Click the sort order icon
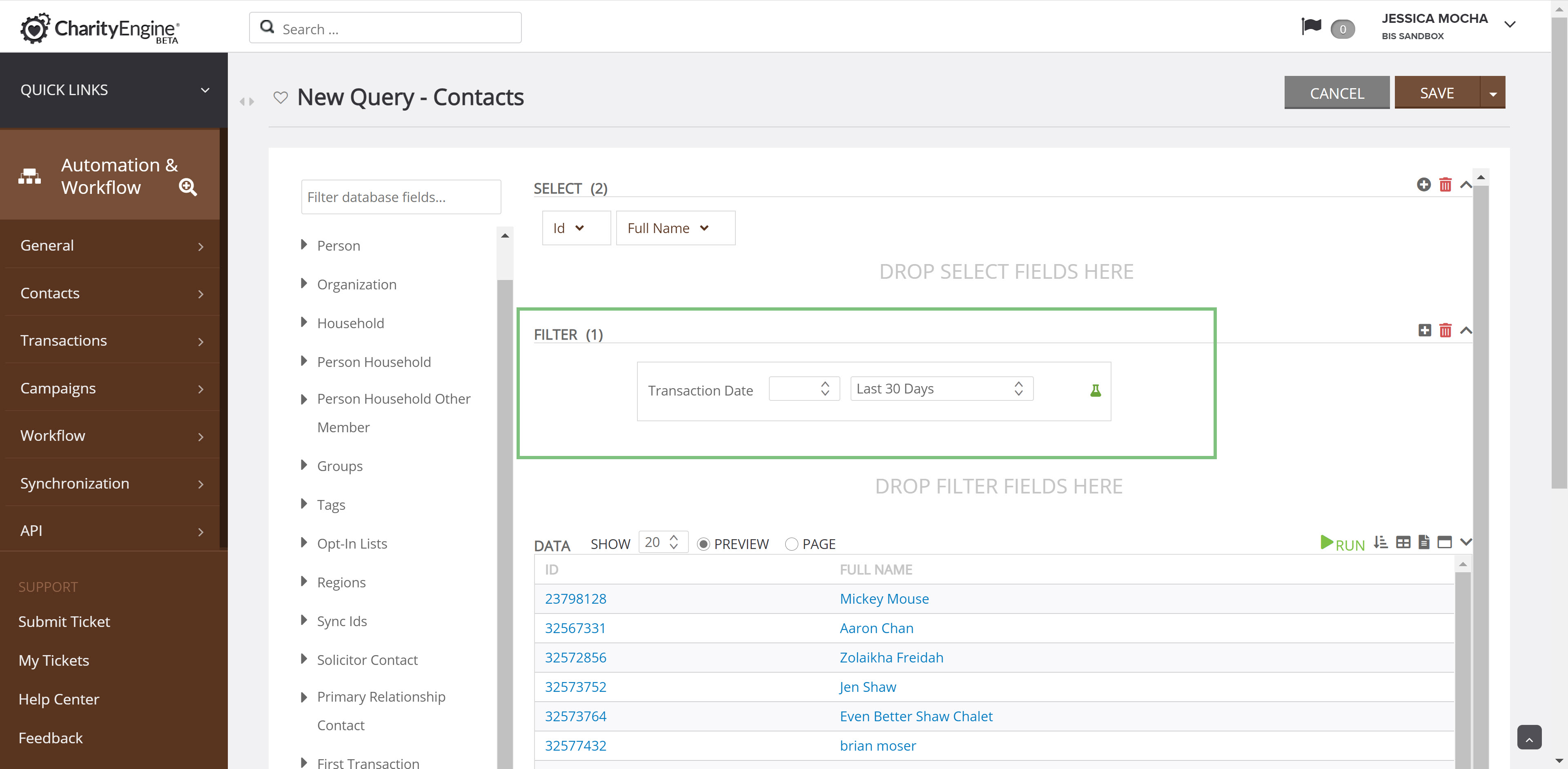The width and height of the screenshot is (1568, 769). click(1381, 542)
